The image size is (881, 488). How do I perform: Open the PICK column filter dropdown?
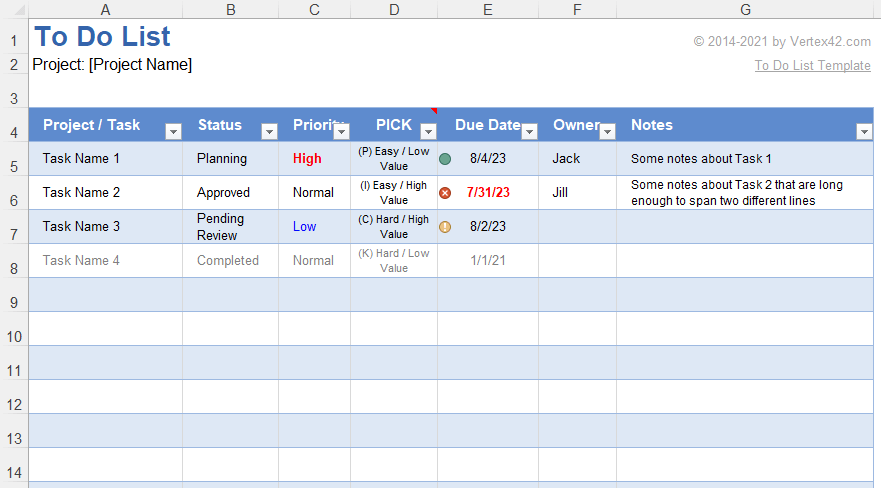429,131
